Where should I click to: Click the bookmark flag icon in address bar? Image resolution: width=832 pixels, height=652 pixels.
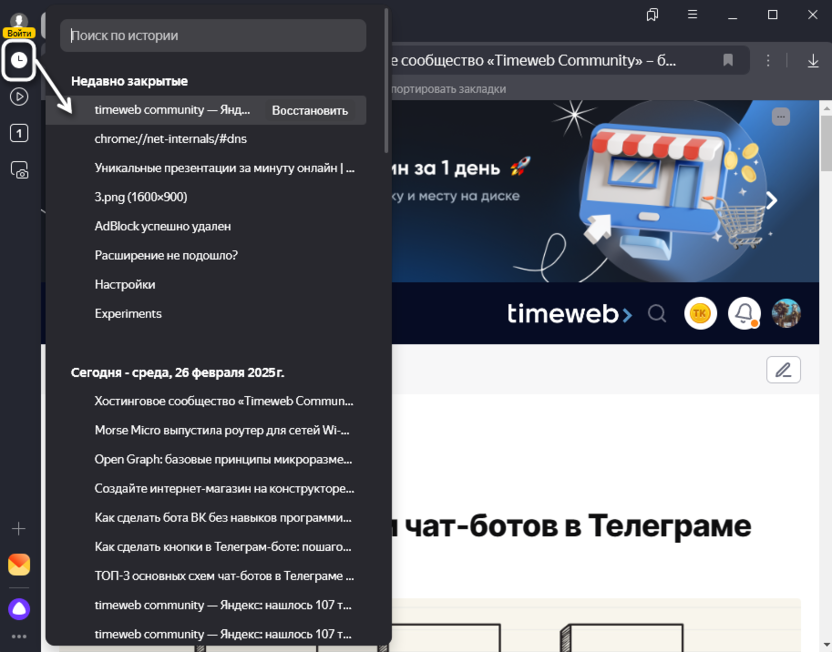point(728,60)
